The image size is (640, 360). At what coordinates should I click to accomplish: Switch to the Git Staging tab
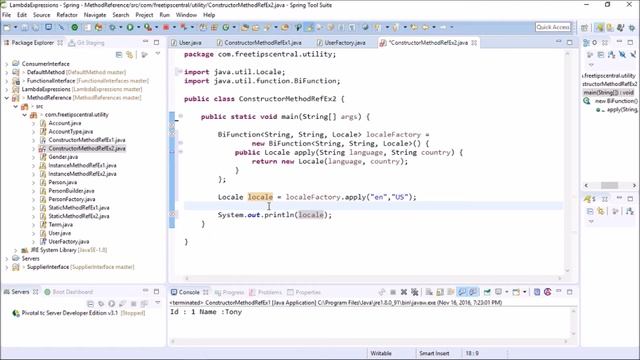pyautogui.click(x=87, y=42)
